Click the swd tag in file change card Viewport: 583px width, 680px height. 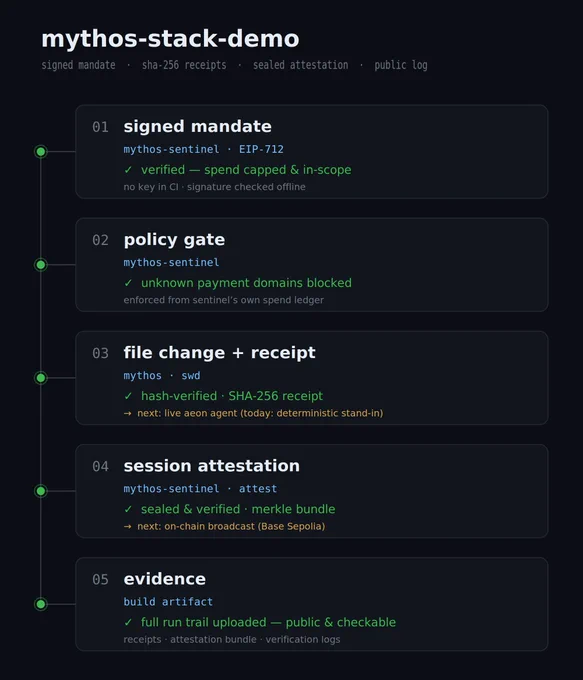[x=191, y=376]
